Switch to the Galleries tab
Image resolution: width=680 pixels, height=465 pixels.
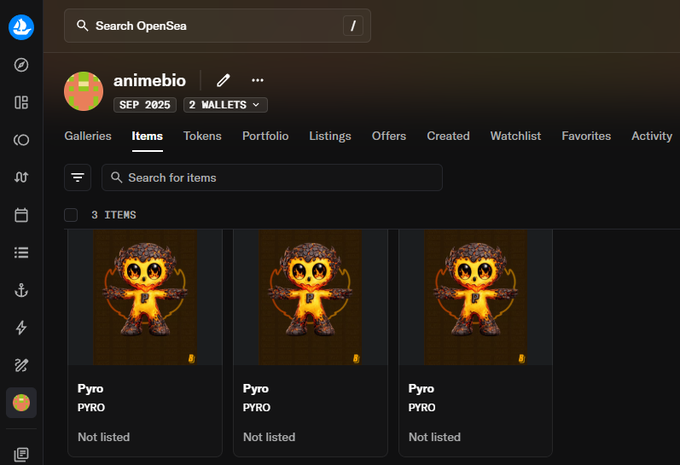pos(88,136)
